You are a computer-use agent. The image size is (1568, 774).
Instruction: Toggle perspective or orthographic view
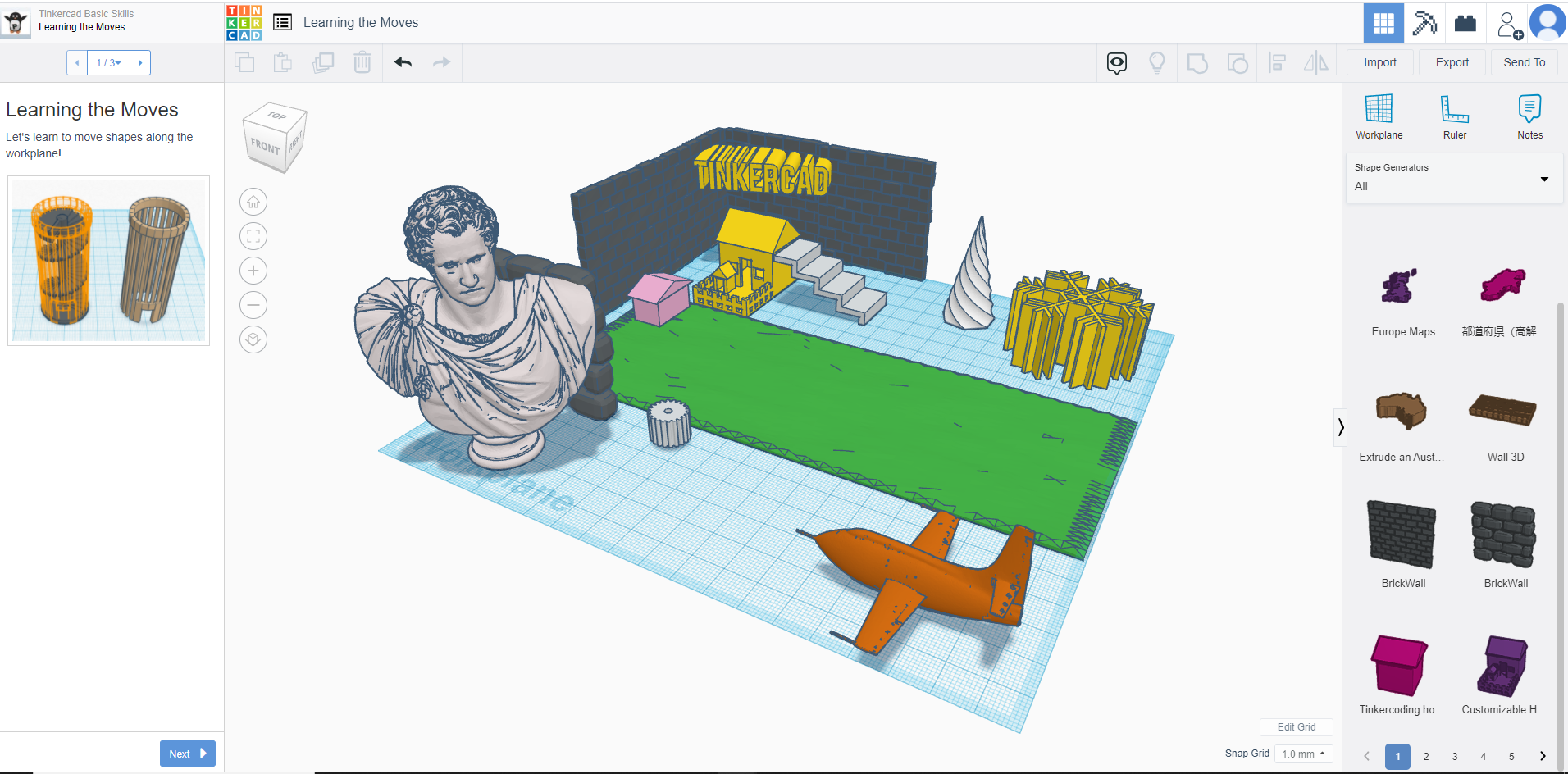(253, 339)
